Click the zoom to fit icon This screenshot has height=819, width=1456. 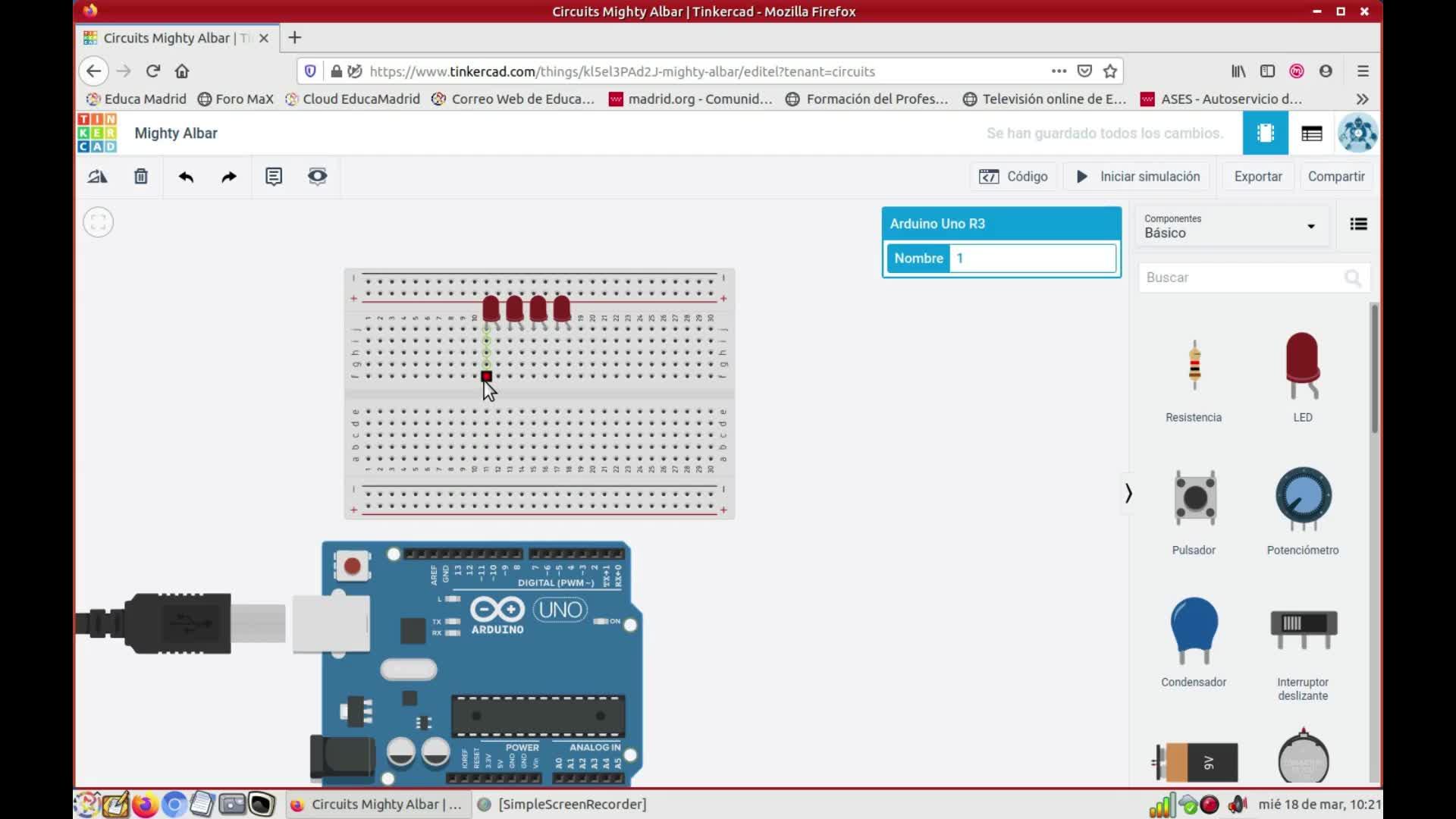pos(98,222)
